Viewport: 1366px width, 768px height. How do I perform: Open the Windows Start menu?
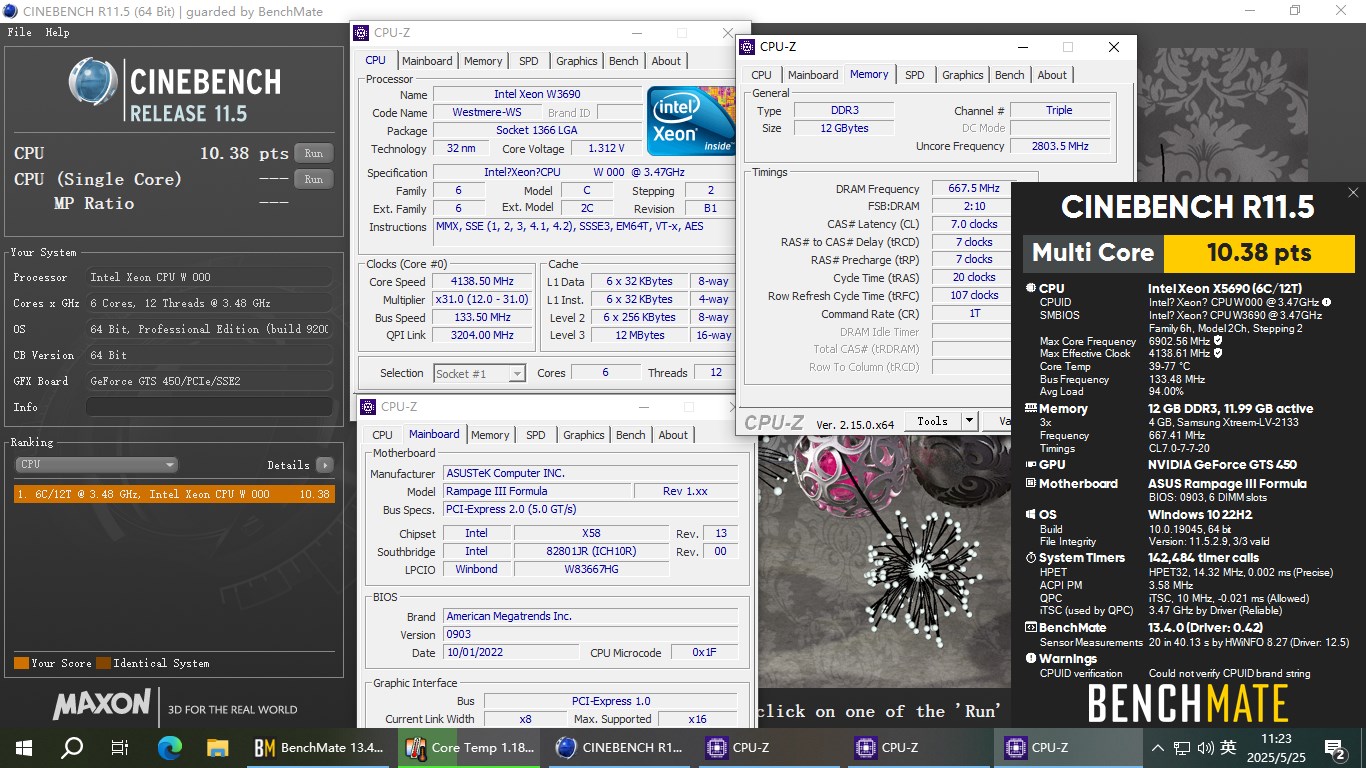point(24,747)
